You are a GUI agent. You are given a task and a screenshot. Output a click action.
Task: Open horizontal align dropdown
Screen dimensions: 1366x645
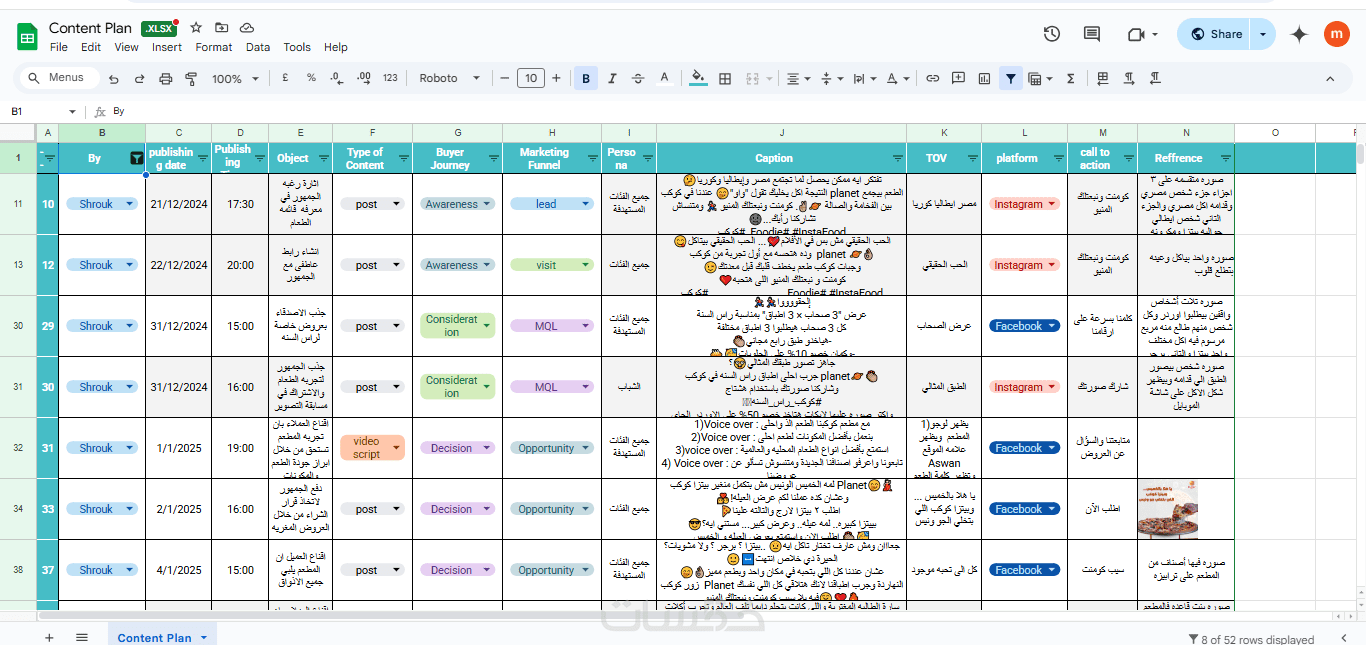798,78
